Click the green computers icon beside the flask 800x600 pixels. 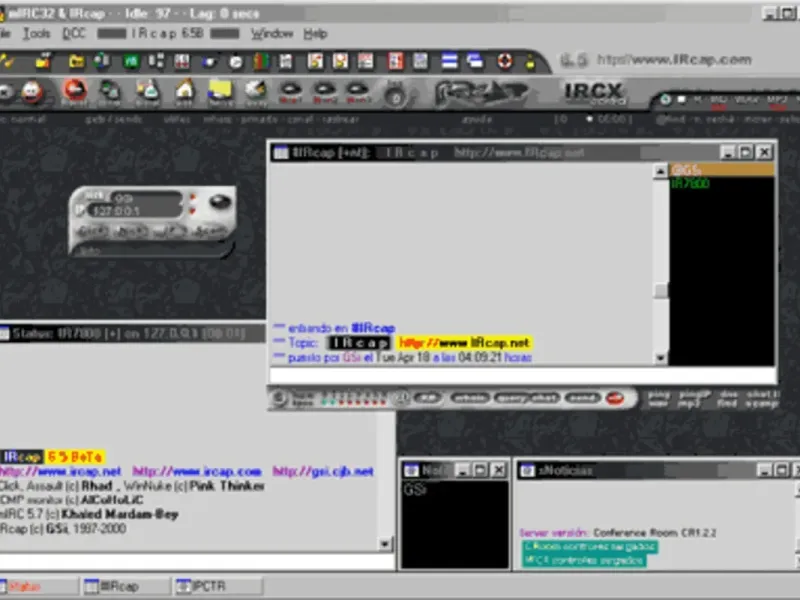click(x=109, y=92)
